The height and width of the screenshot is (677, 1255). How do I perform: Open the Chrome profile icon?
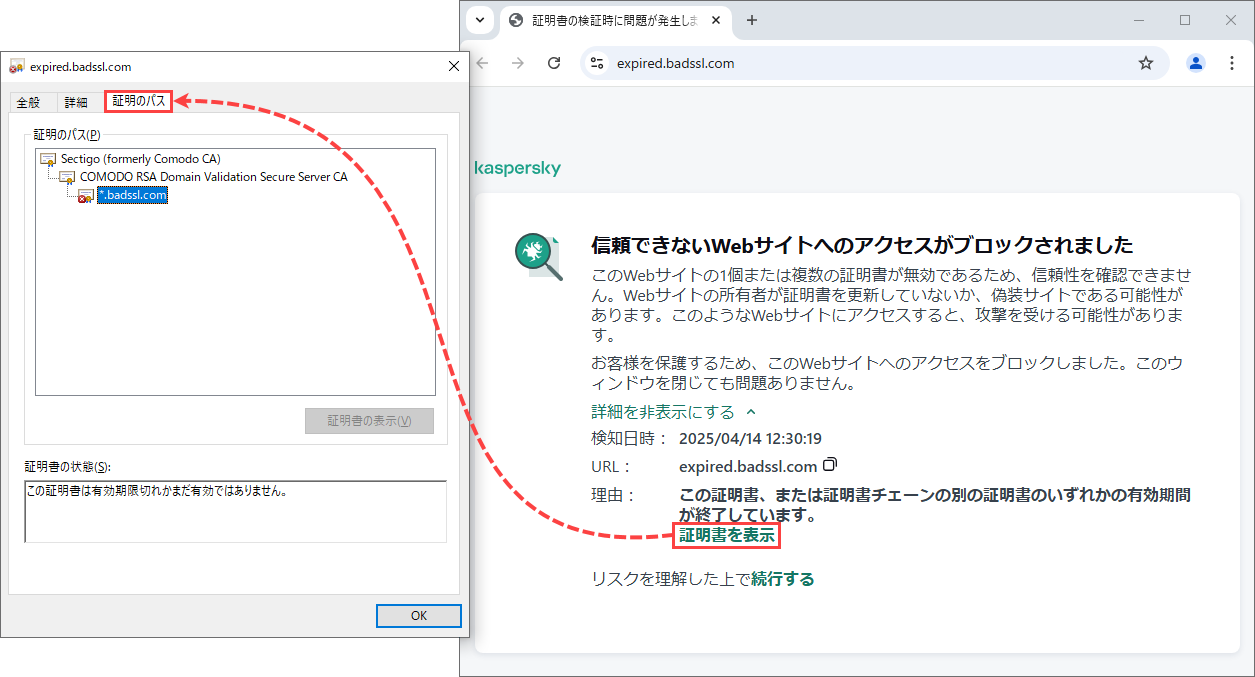pyautogui.click(x=1195, y=62)
